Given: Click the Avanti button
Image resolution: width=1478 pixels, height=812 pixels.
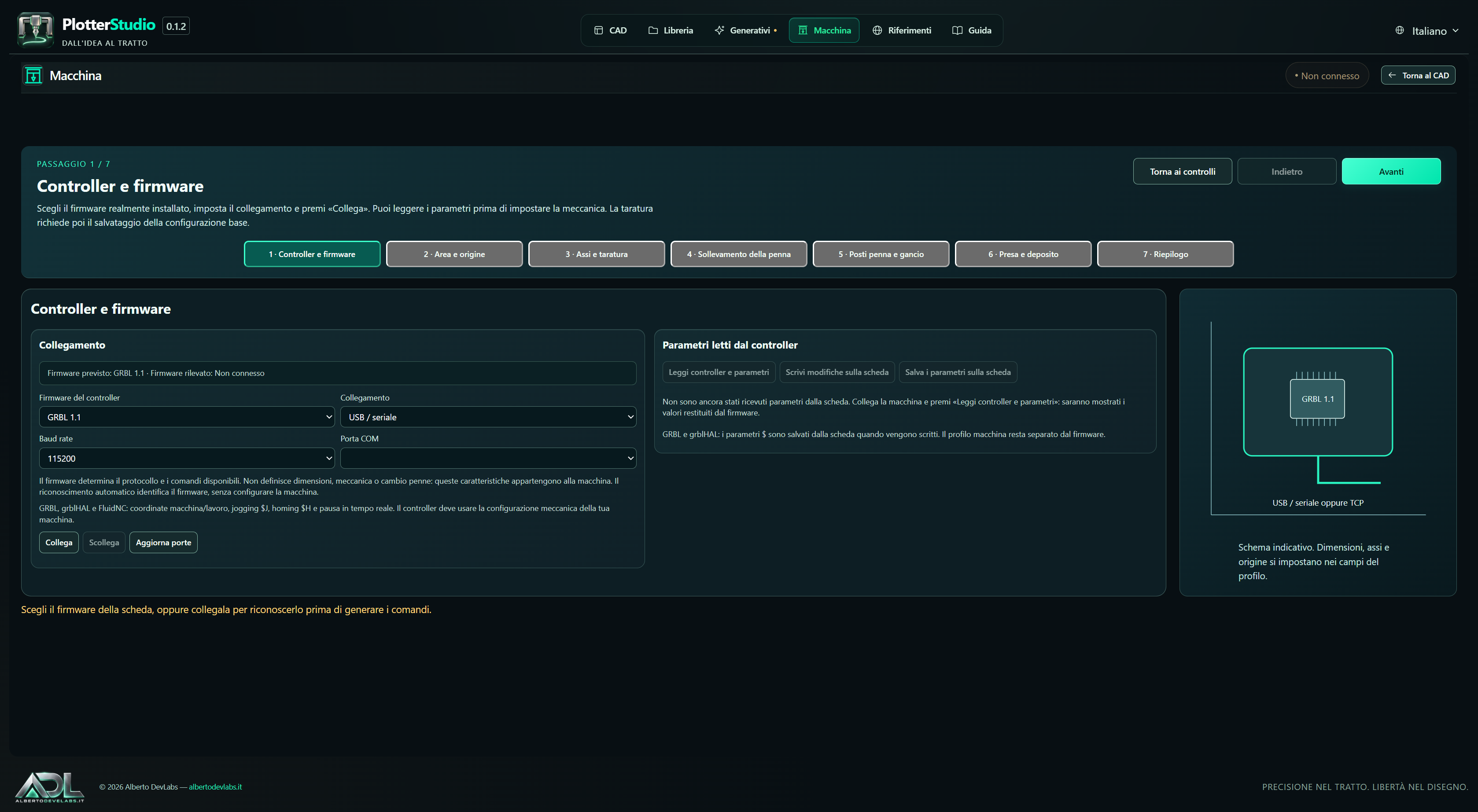Looking at the screenshot, I should coord(1391,172).
